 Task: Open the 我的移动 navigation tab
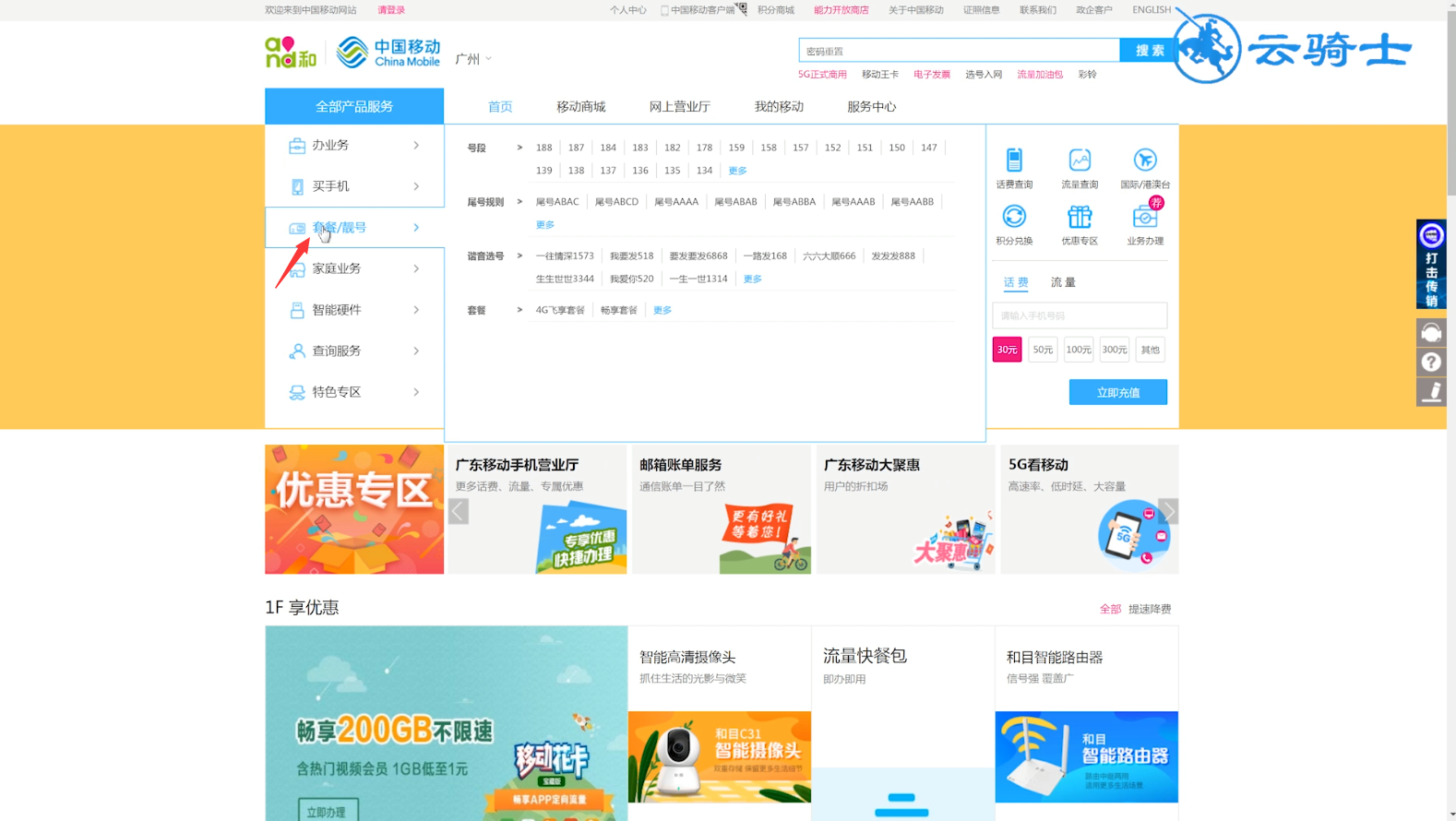pyautogui.click(x=779, y=107)
